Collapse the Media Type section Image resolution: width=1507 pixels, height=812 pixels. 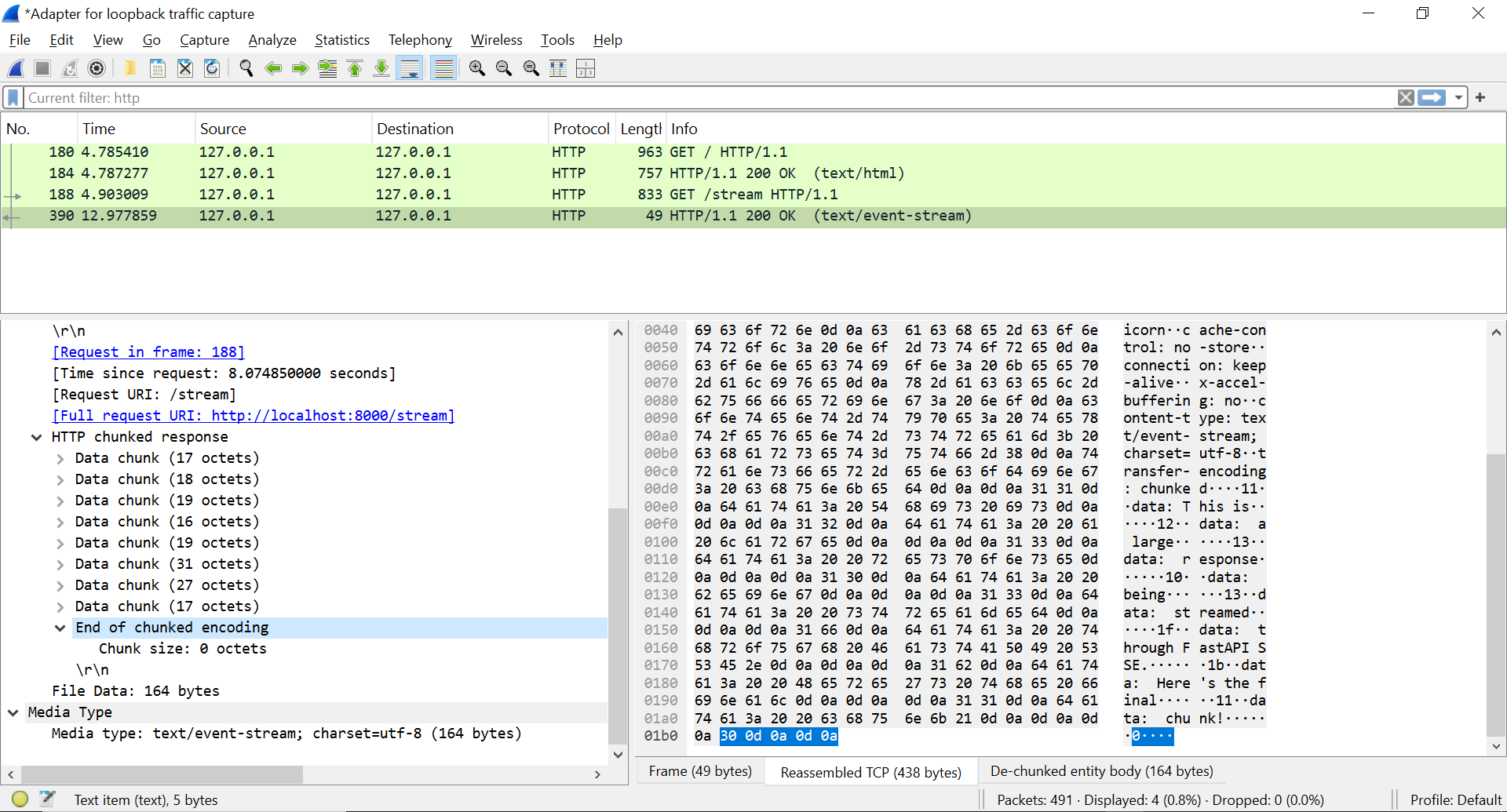click(13, 712)
